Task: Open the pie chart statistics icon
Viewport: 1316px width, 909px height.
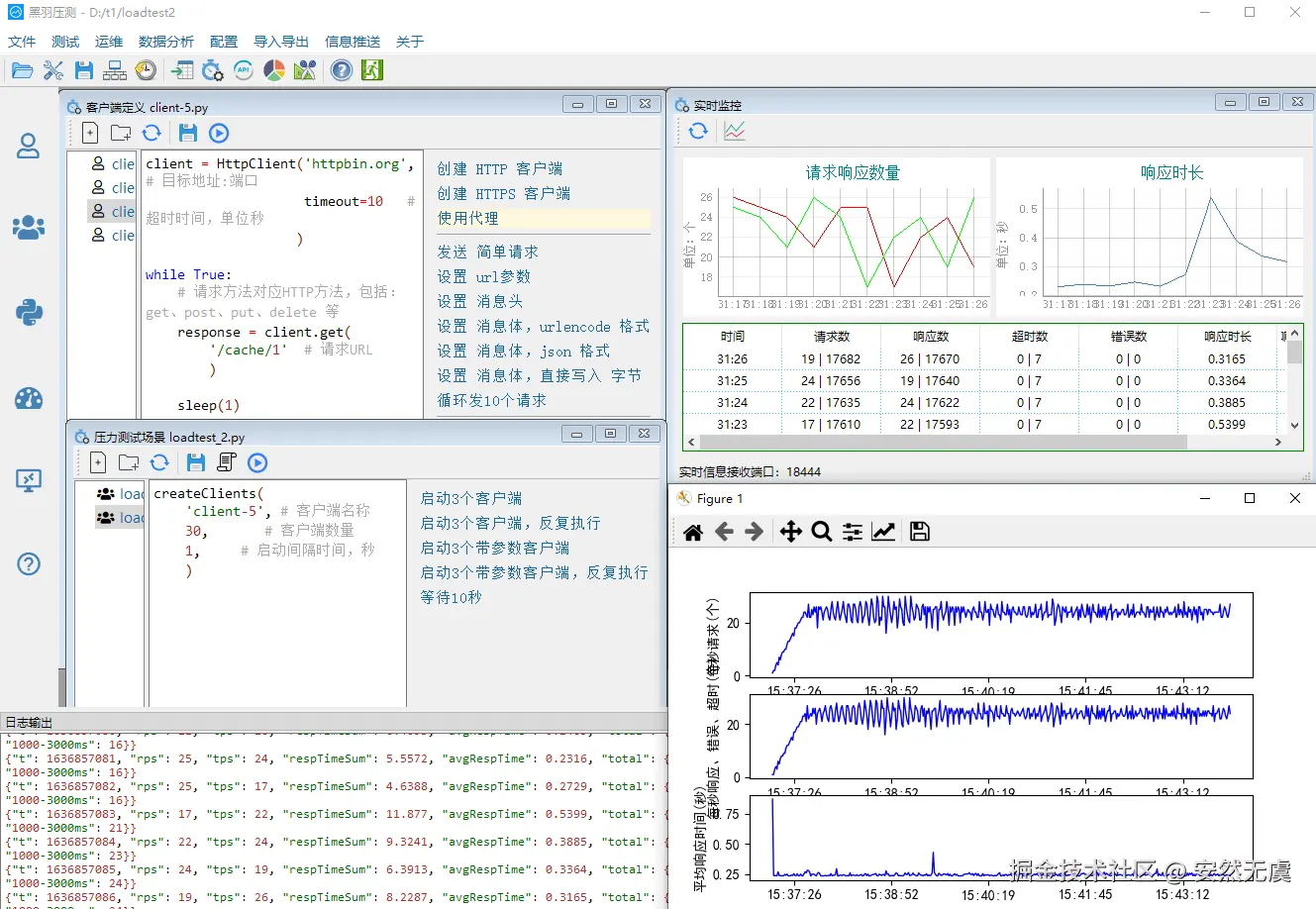Action: click(274, 70)
